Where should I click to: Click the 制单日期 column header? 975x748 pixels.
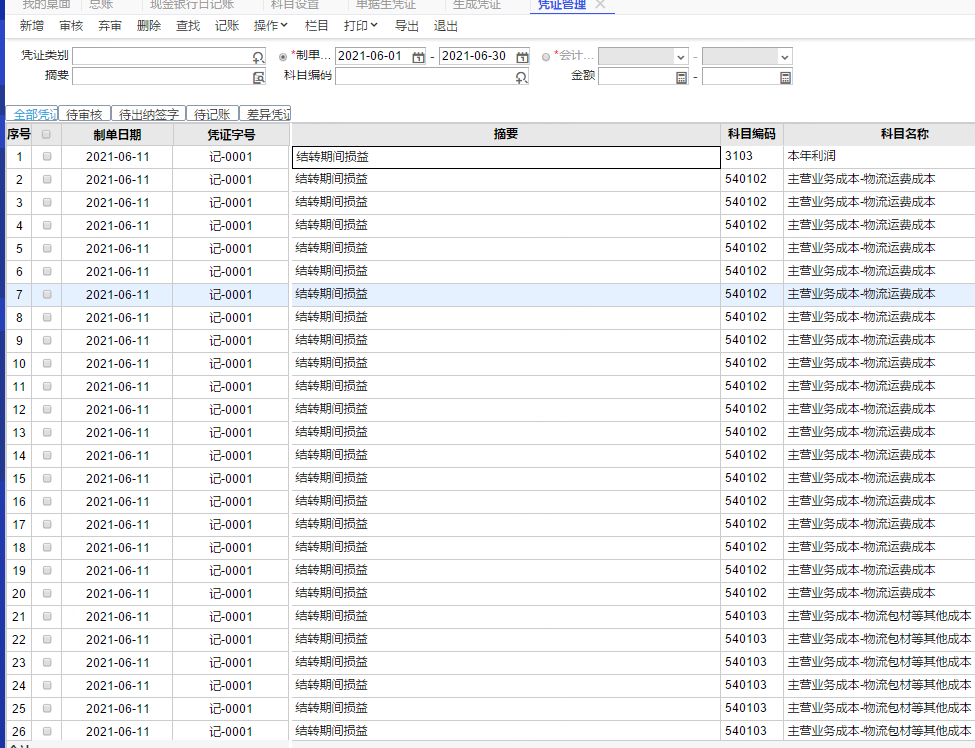coord(118,134)
